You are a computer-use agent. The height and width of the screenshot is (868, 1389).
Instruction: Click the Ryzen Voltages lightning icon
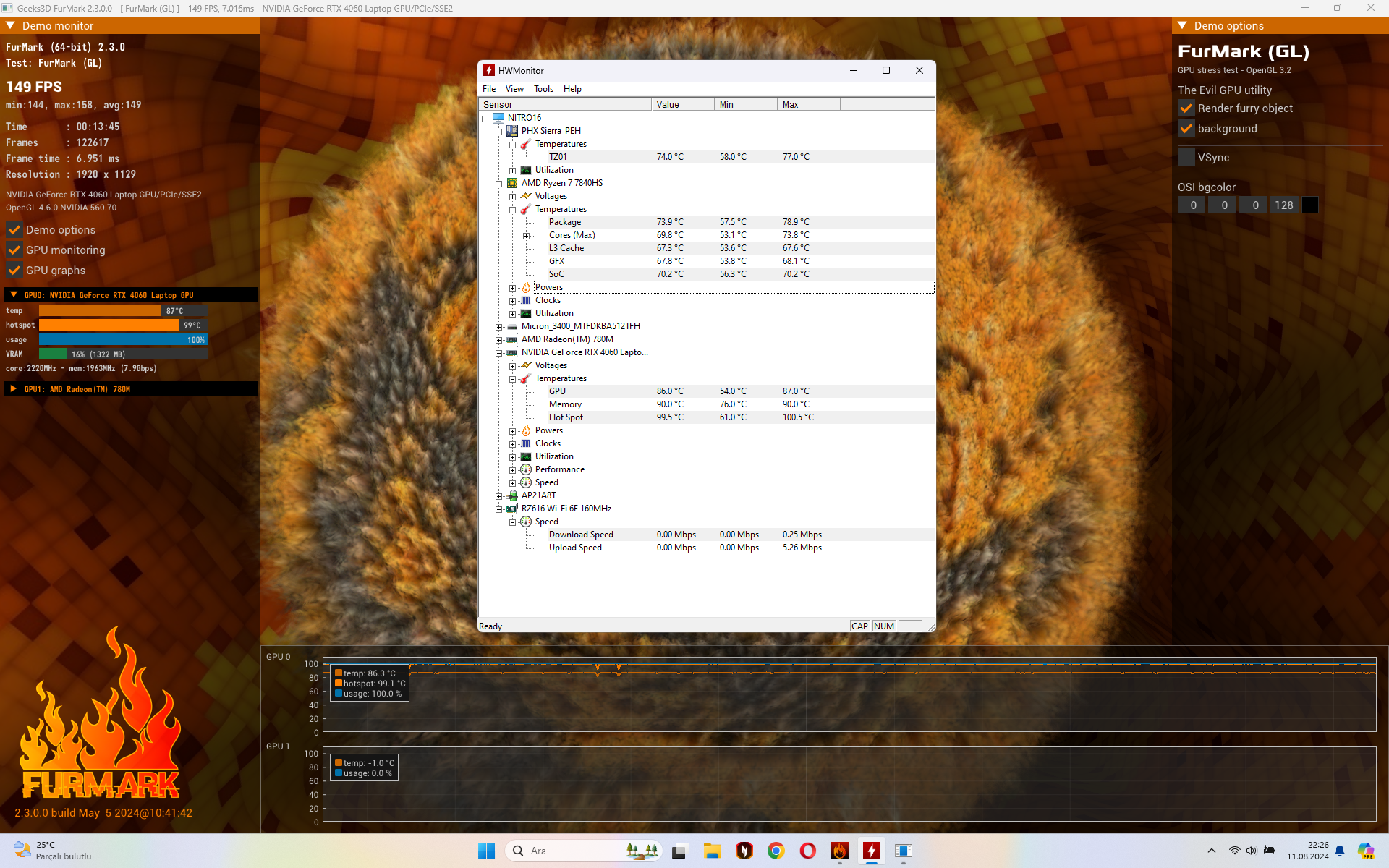coord(526,196)
